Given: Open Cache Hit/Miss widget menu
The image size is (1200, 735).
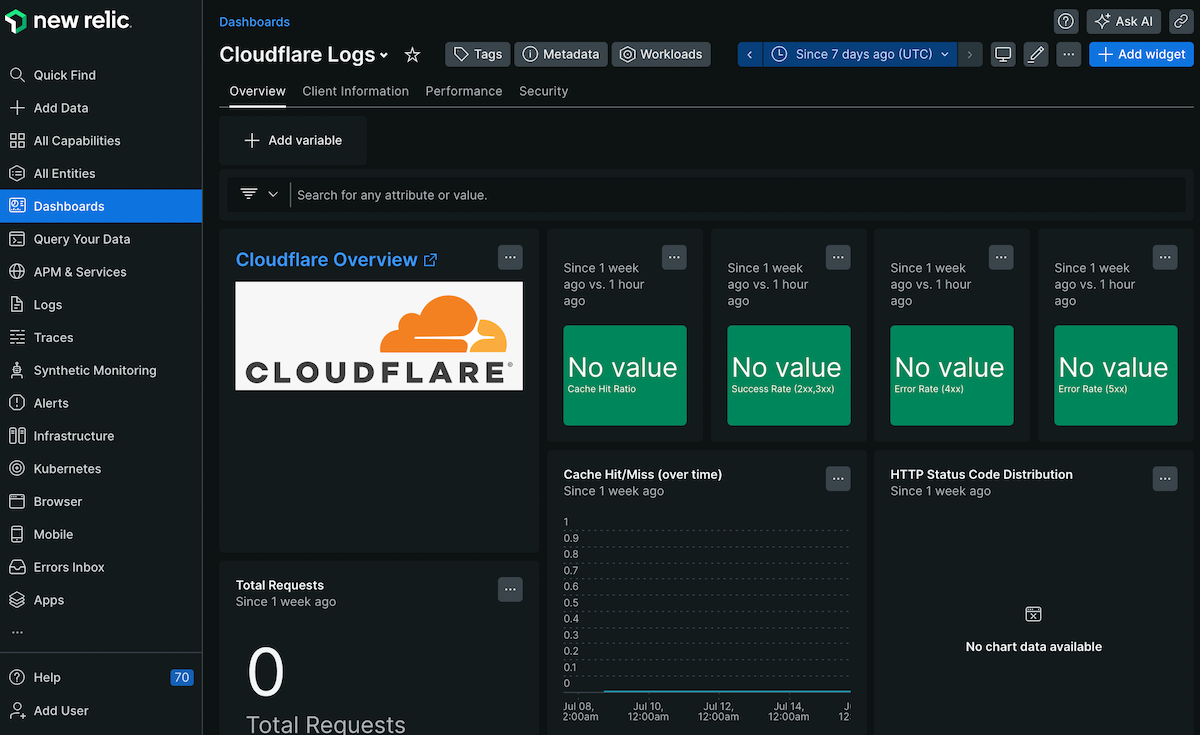Looking at the screenshot, I should [838, 479].
